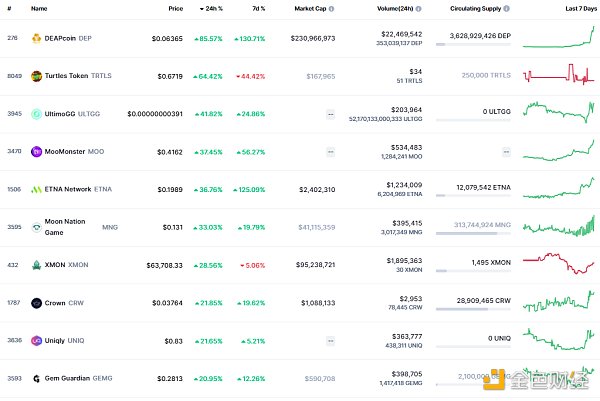
Task: Select the Crown coin logo
Action: (37, 302)
